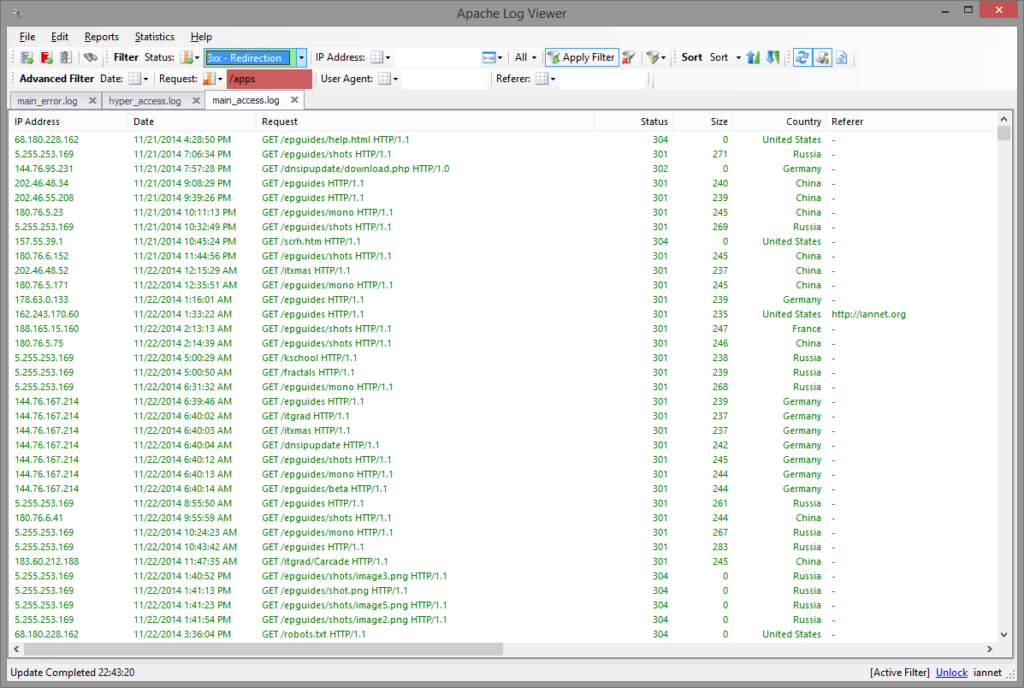Click the France country cell
Screen dimensions: 1024x688
(x=806, y=329)
